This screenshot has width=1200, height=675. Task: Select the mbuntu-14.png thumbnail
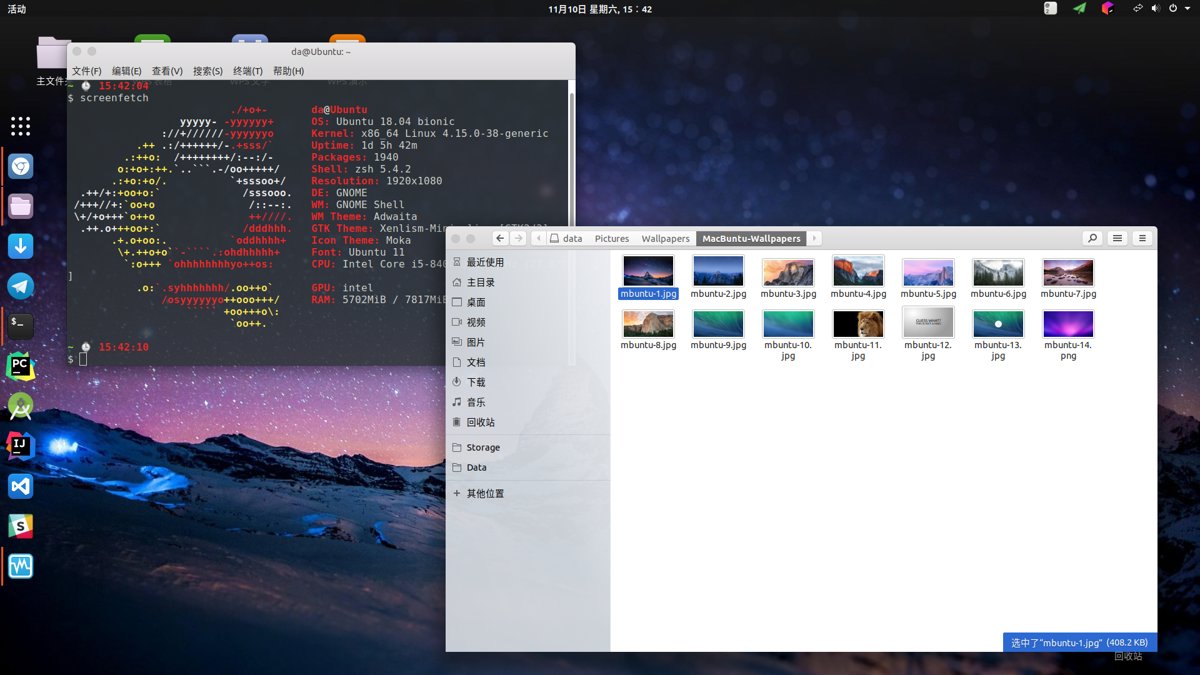click(x=1068, y=323)
